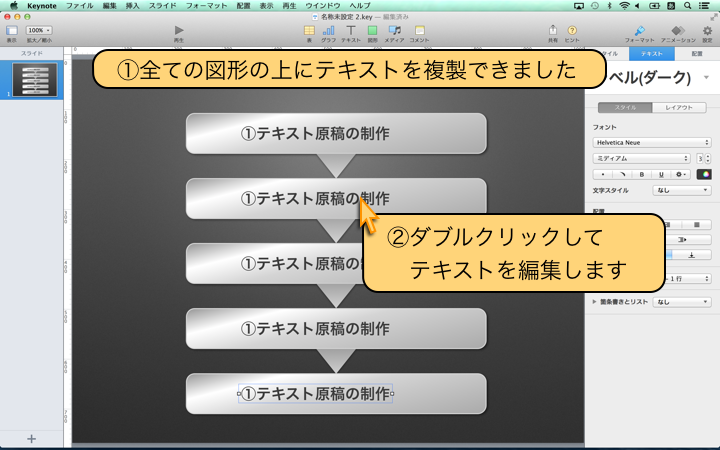Click the Chart (グラフ) toolbar icon

click(x=329, y=31)
